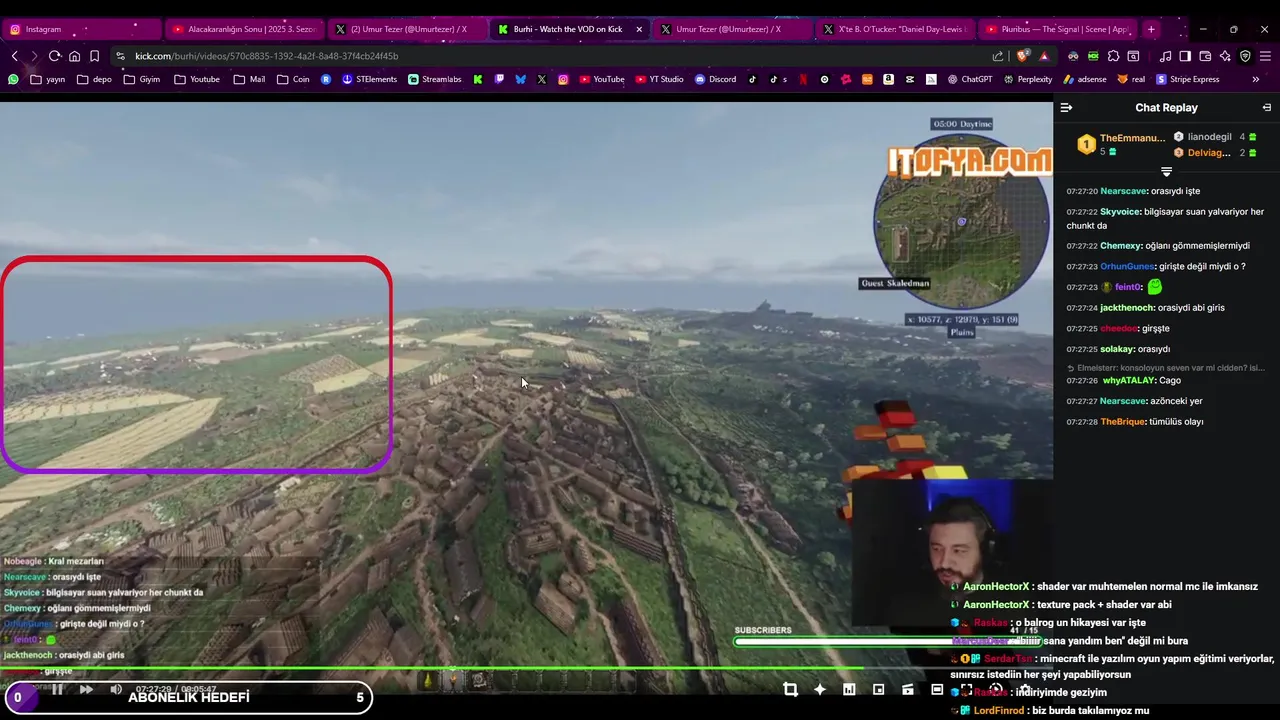1280x720 pixels.
Task: Open the Perplexity bookmark
Action: coord(1027,79)
